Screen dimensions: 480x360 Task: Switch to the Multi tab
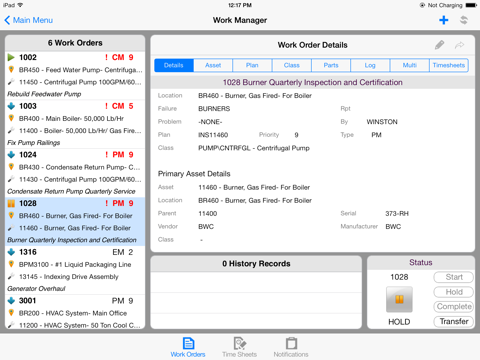409,65
